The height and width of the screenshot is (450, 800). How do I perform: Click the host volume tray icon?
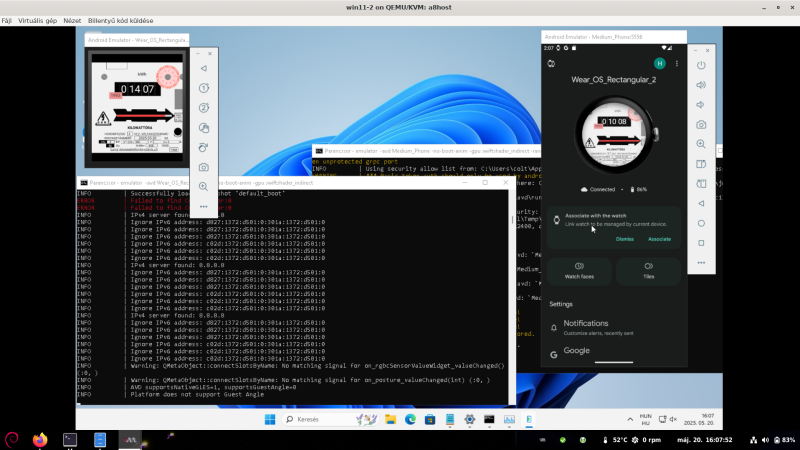pos(765,440)
